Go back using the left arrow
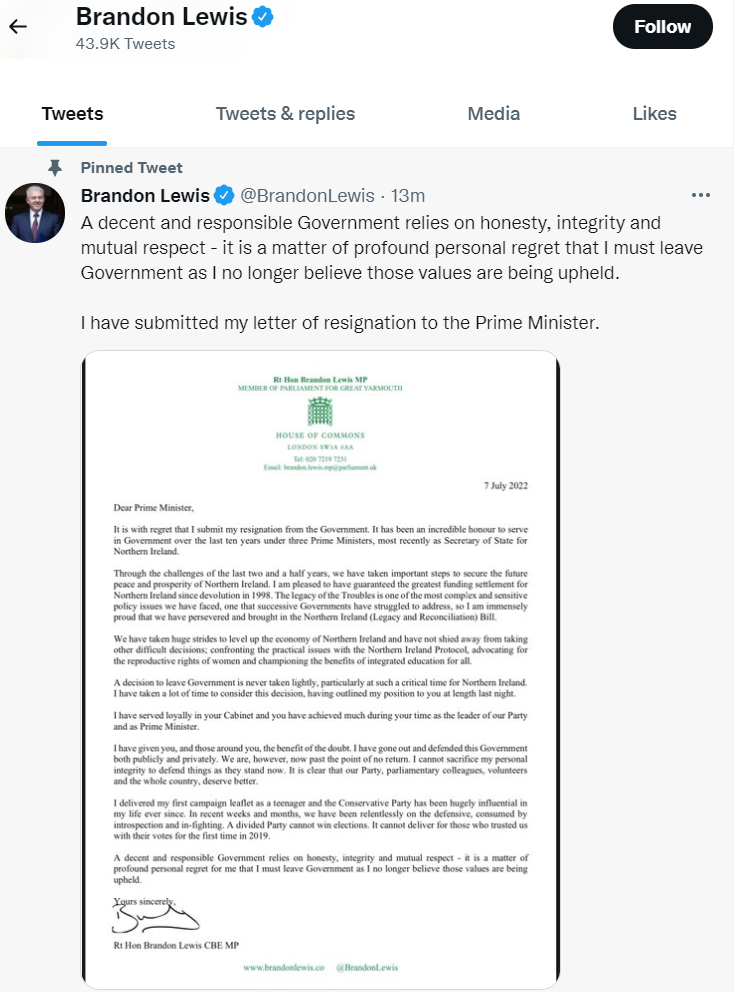The image size is (756, 992). 18,27
